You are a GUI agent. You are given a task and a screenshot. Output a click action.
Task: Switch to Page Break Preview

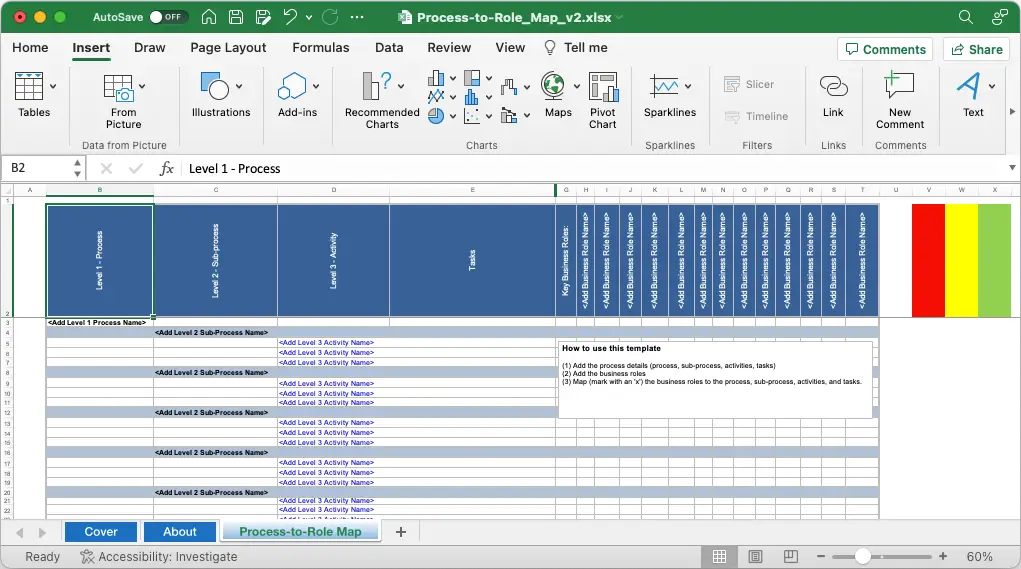790,557
